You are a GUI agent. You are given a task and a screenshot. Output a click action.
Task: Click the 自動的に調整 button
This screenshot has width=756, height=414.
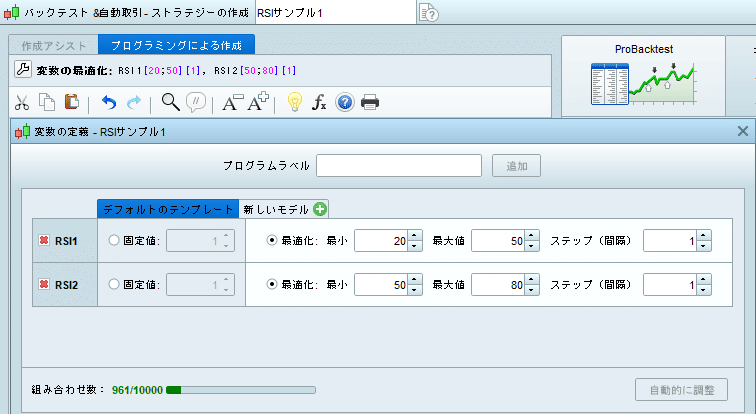point(681,389)
